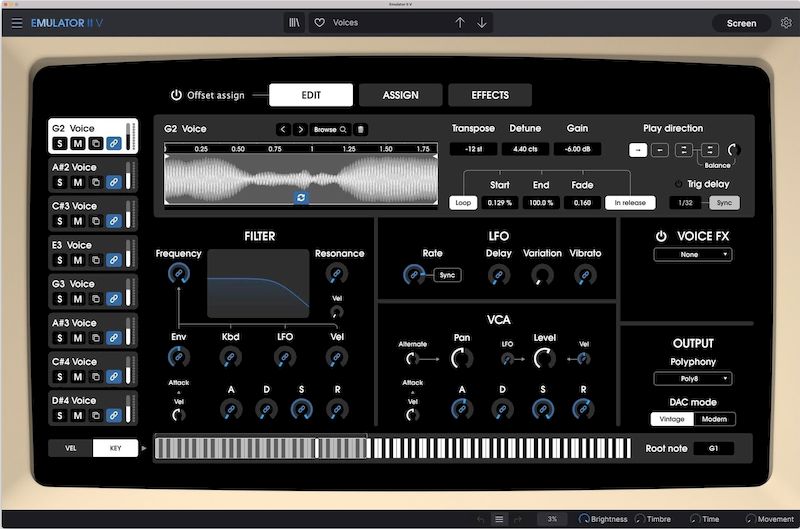Click the loop icon on waveform
Image resolution: width=800 pixels, height=529 pixels.
pos(301,197)
